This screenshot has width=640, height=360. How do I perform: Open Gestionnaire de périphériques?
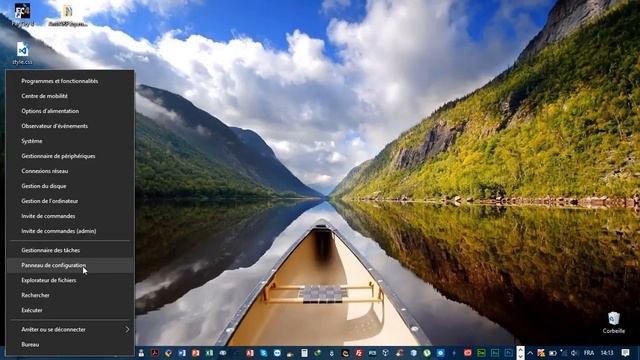[x=70, y=156]
